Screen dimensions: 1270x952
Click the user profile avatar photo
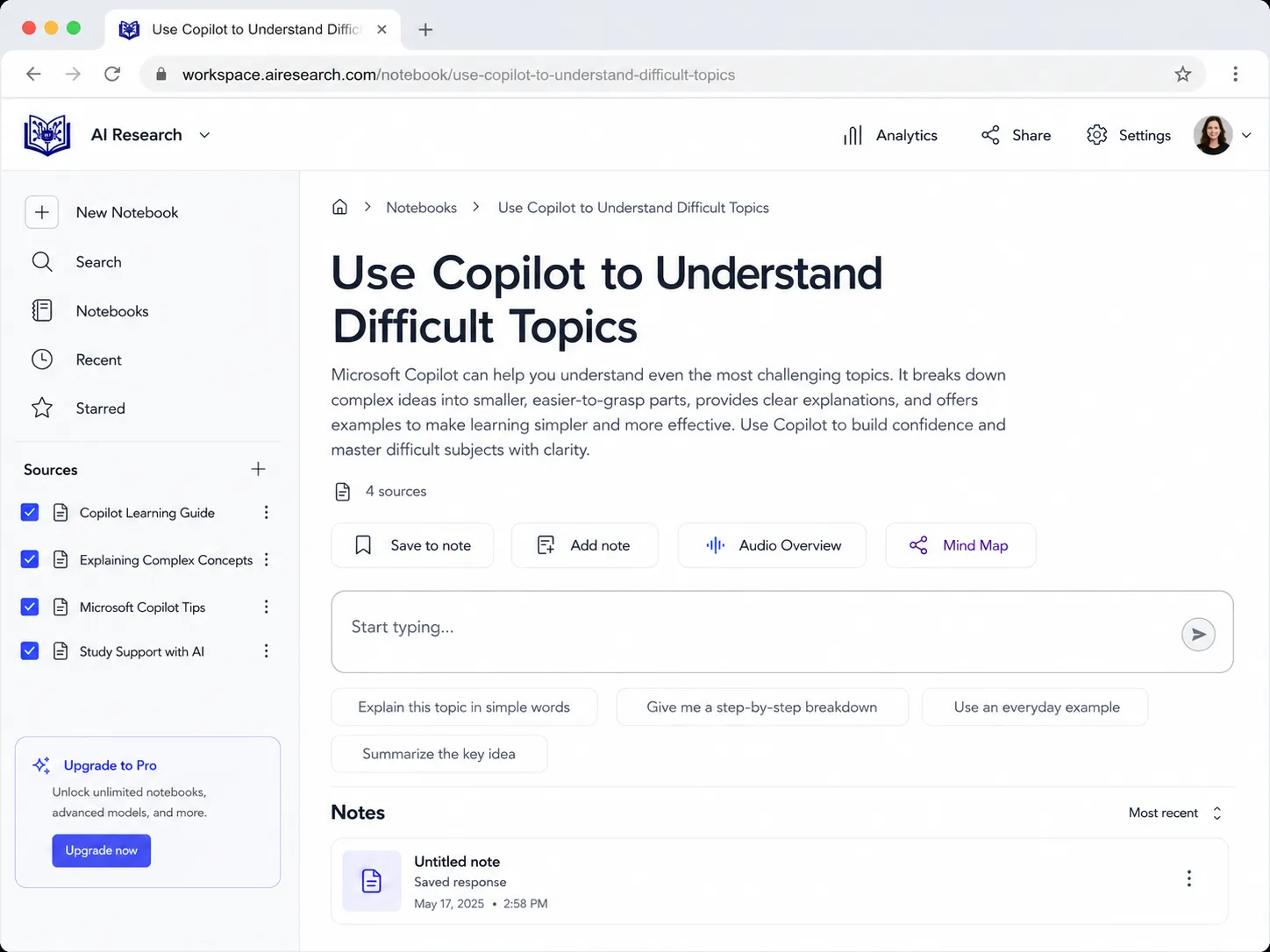pos(1213,135)
